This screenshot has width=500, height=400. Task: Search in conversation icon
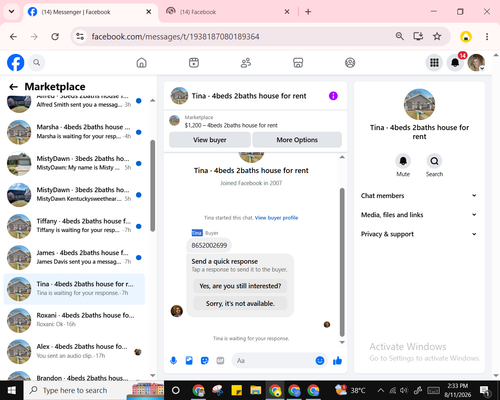434,161
